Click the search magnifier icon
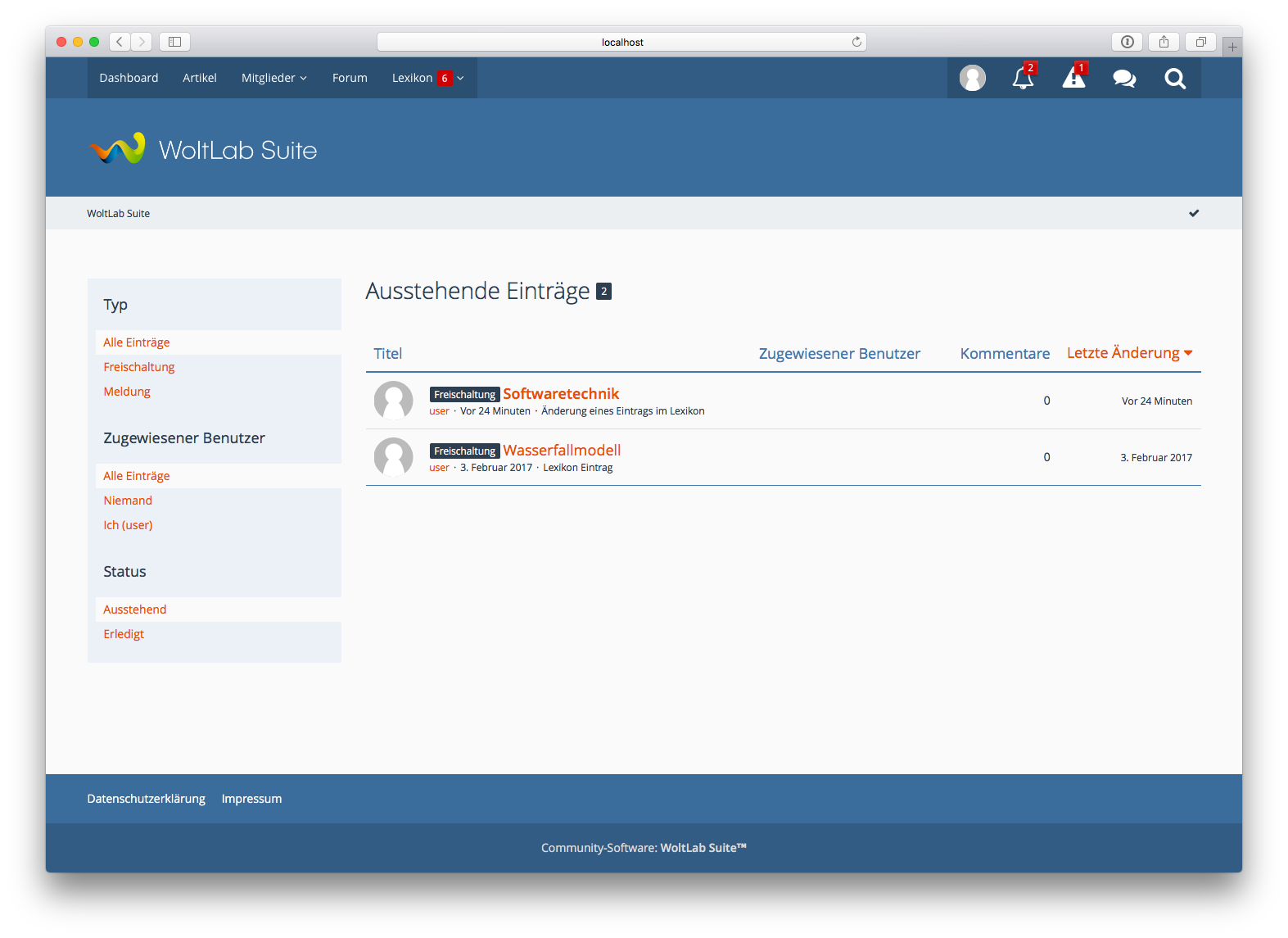The height and width of the screenshot is (938, 1288). pos(1175,78)
